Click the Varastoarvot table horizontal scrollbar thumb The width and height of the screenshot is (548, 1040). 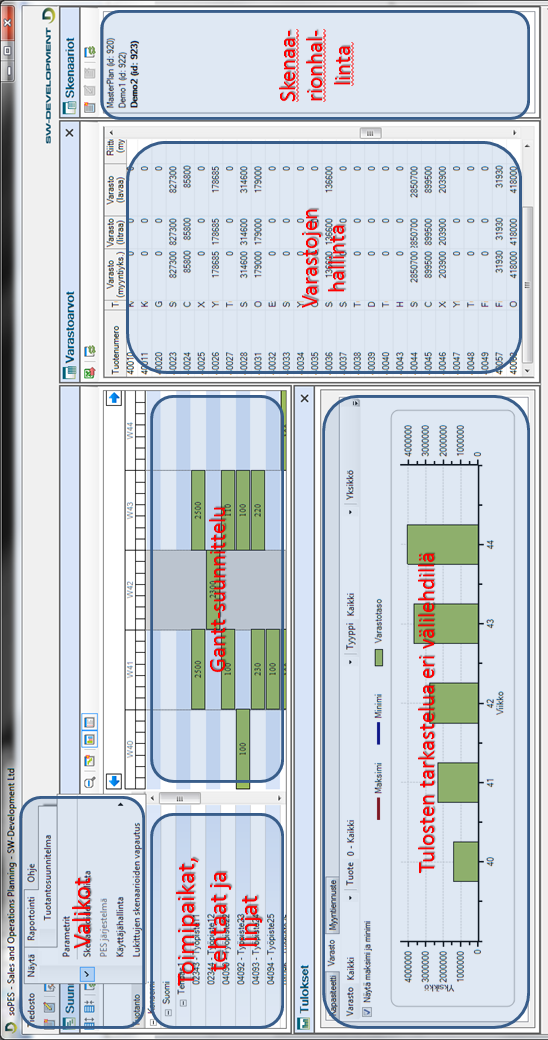pyautogui.click(x=528, y=284)
